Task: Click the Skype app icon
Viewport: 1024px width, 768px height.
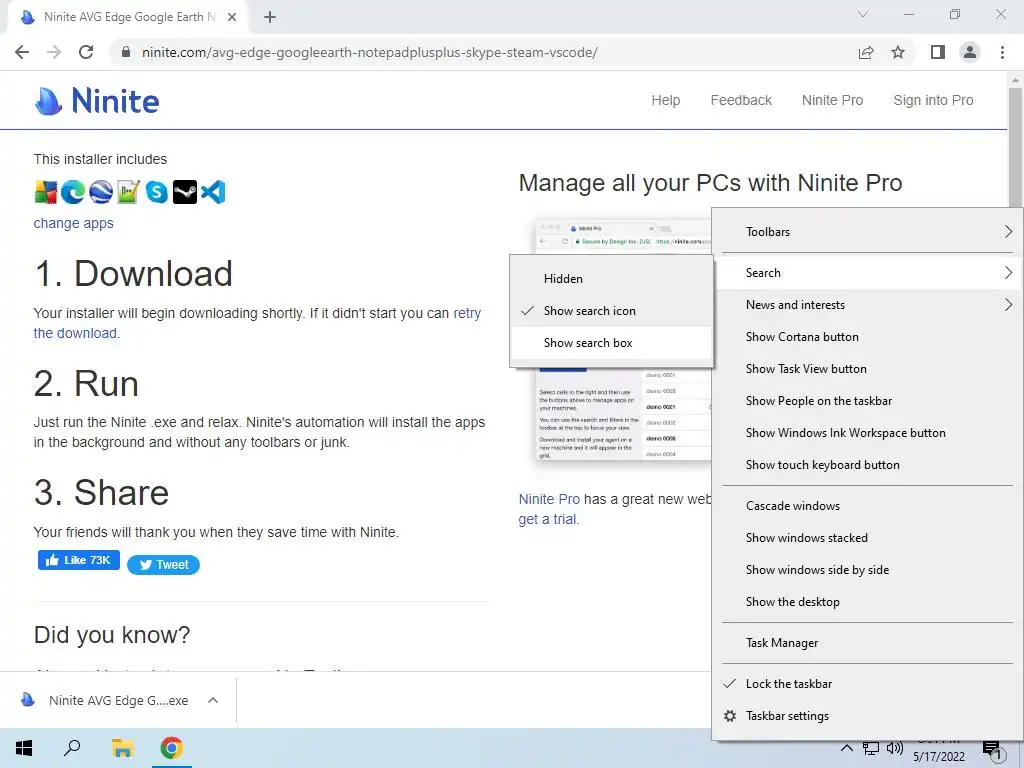Action: [x=157, y=192]
